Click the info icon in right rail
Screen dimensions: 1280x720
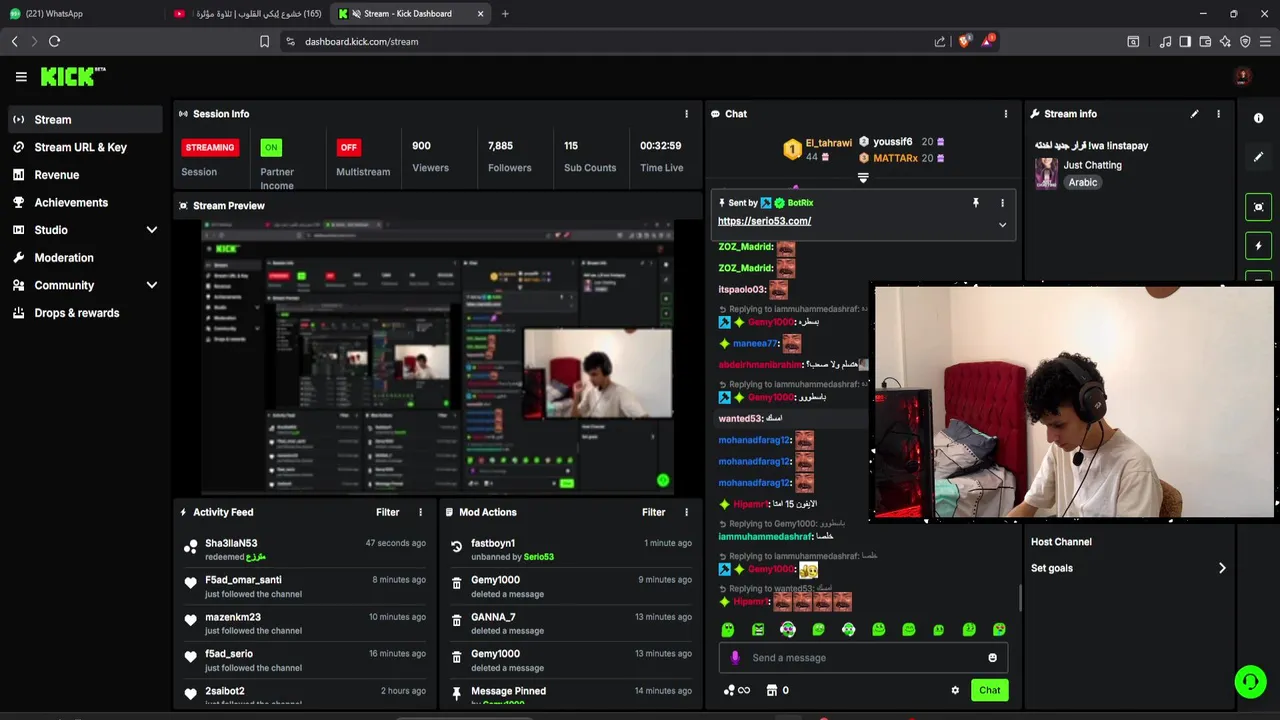pos(1258,118)
